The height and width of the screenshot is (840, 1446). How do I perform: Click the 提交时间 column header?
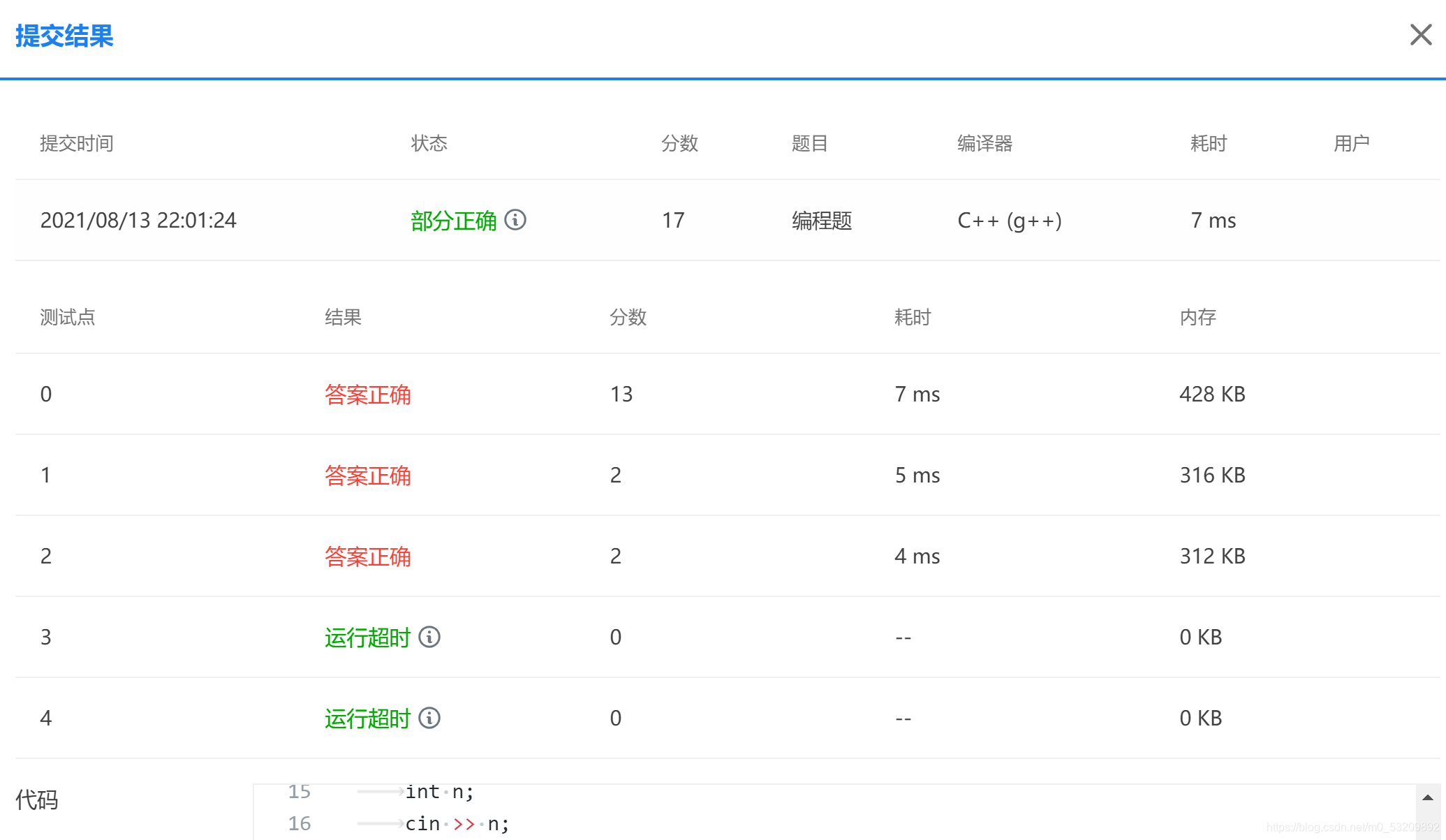pyautogui.click(x=77, y=143)
